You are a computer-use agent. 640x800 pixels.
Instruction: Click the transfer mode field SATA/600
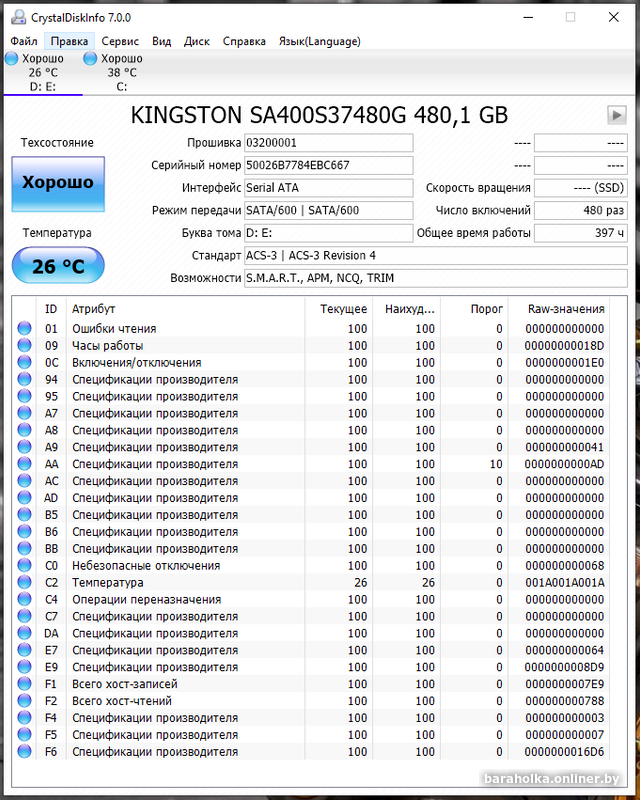(x=329, y=210)
